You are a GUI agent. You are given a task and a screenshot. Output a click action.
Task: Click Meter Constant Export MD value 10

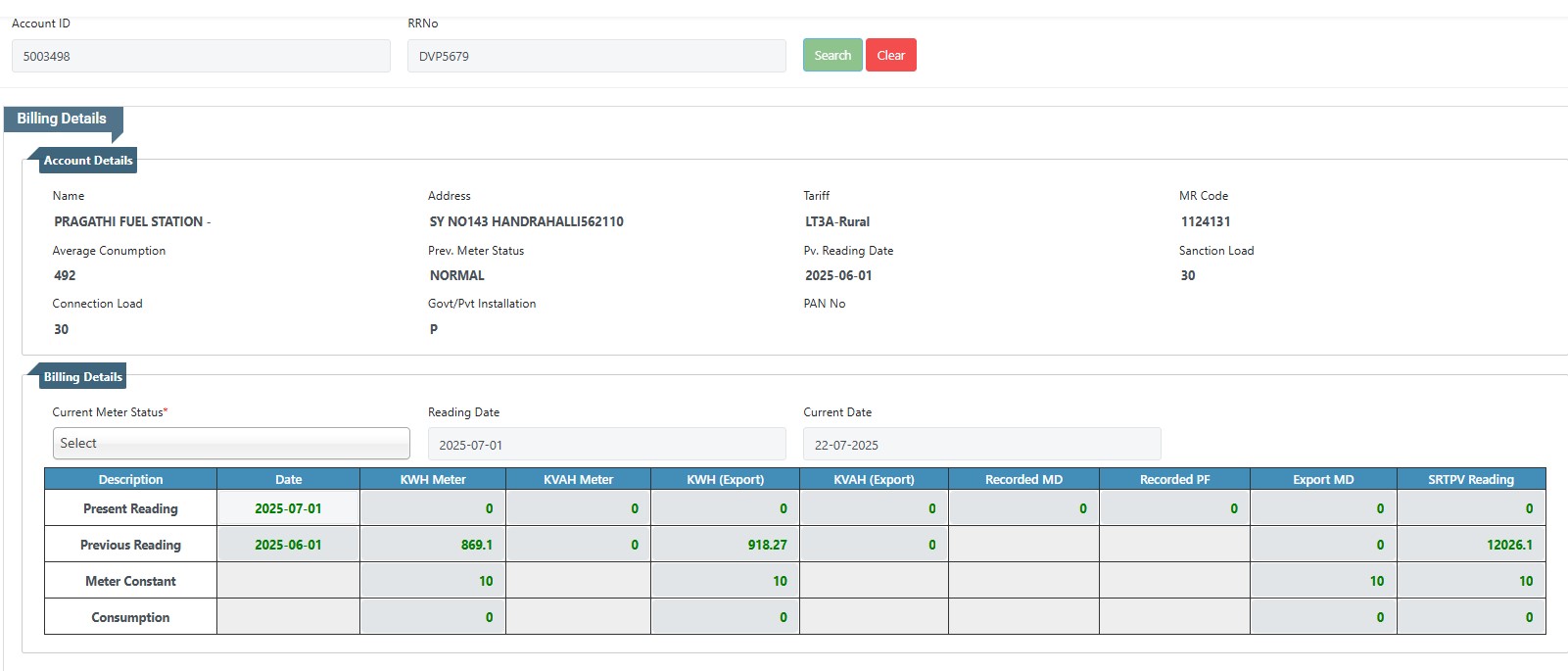click(x=1377, y=581)
